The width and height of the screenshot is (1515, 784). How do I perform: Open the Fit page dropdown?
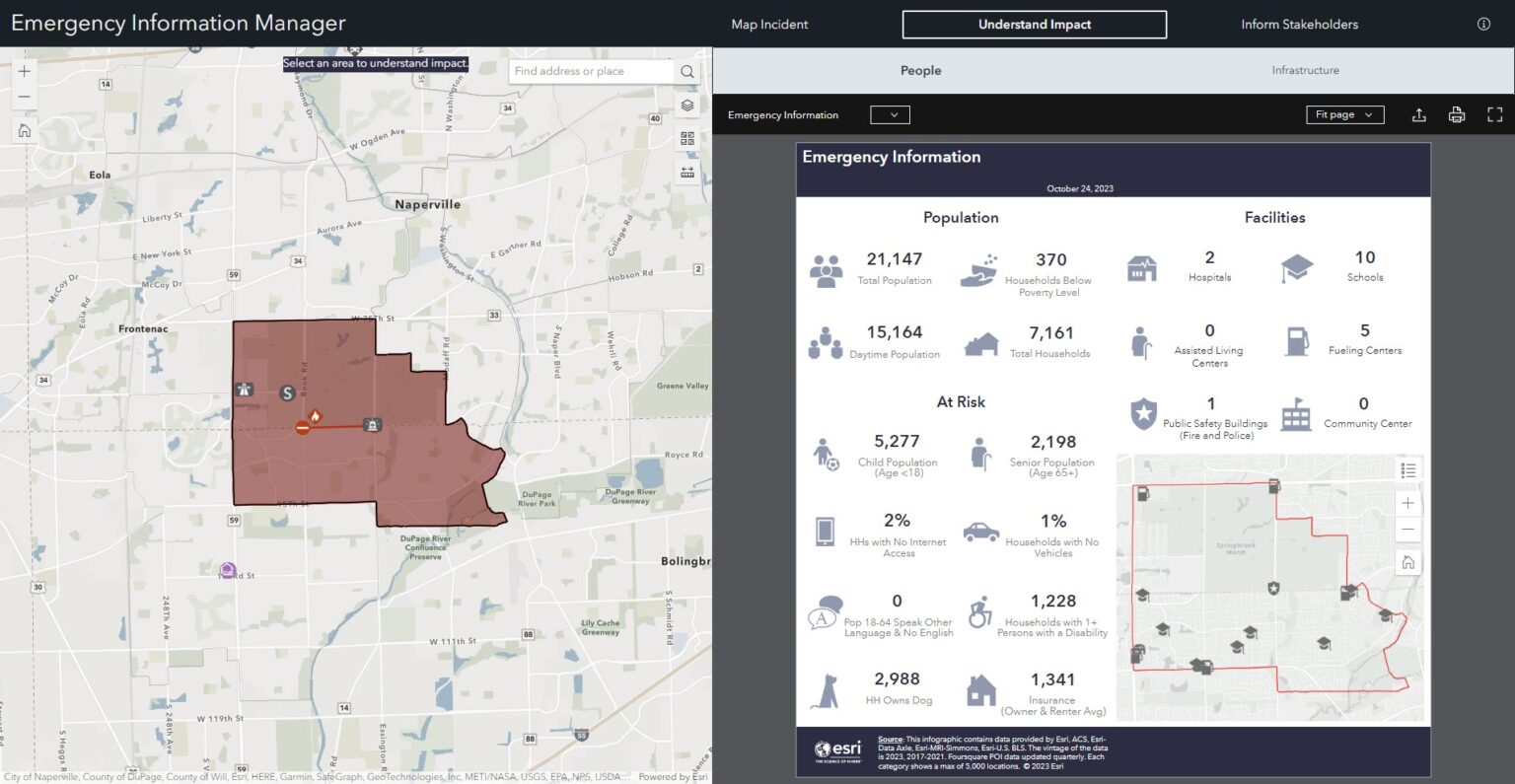click(1344, 114)
